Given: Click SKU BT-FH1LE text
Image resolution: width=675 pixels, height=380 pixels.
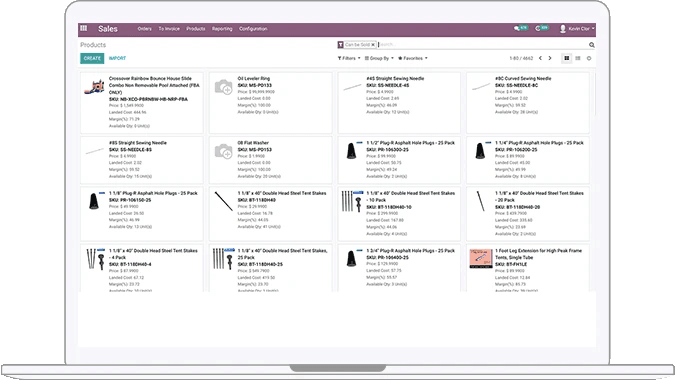Looking at the screenshot, I should [x=511, y=264].
